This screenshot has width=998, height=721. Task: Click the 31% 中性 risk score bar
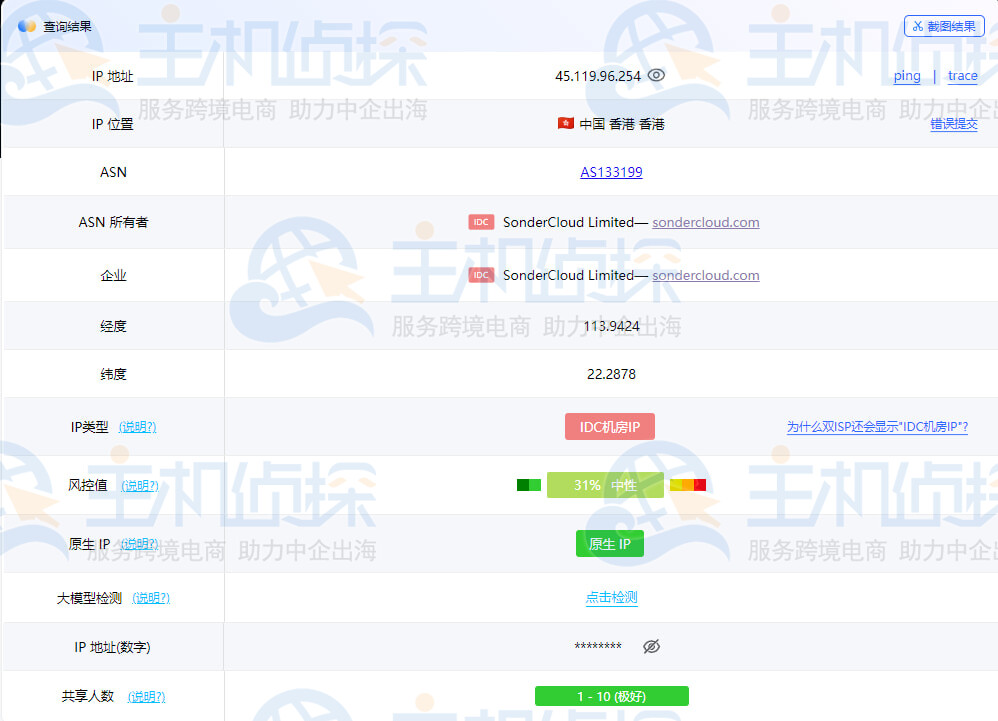click(x=605, y=485)
